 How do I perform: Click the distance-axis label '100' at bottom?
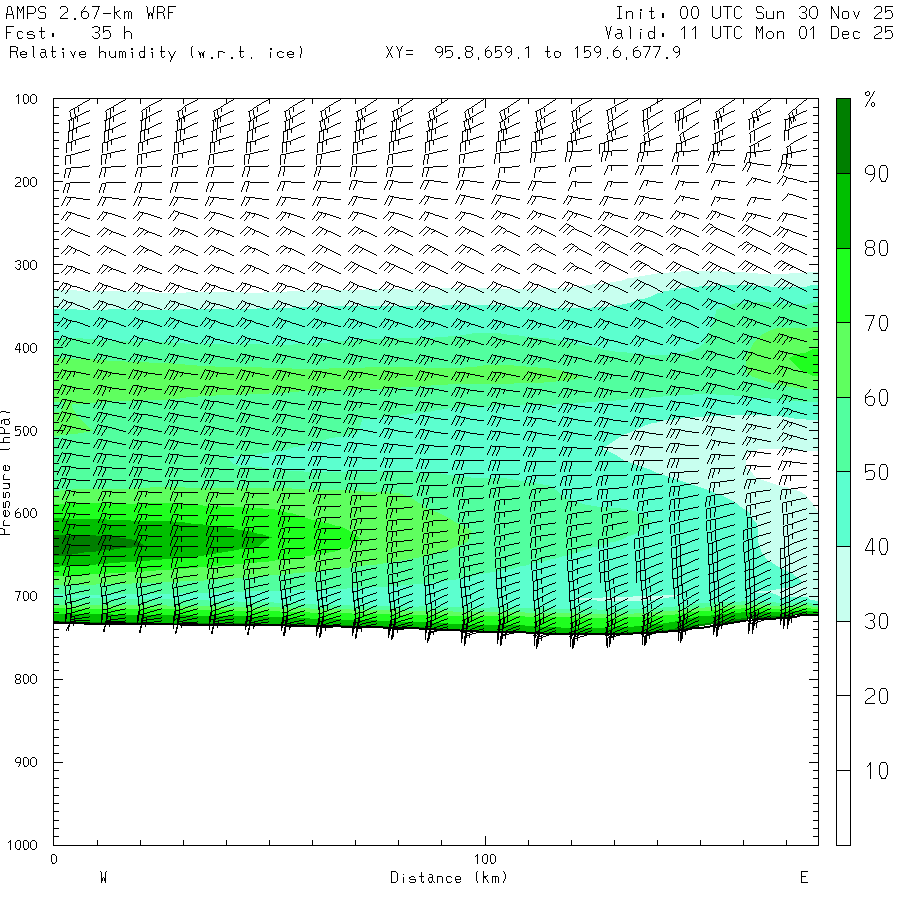(485, 859)
